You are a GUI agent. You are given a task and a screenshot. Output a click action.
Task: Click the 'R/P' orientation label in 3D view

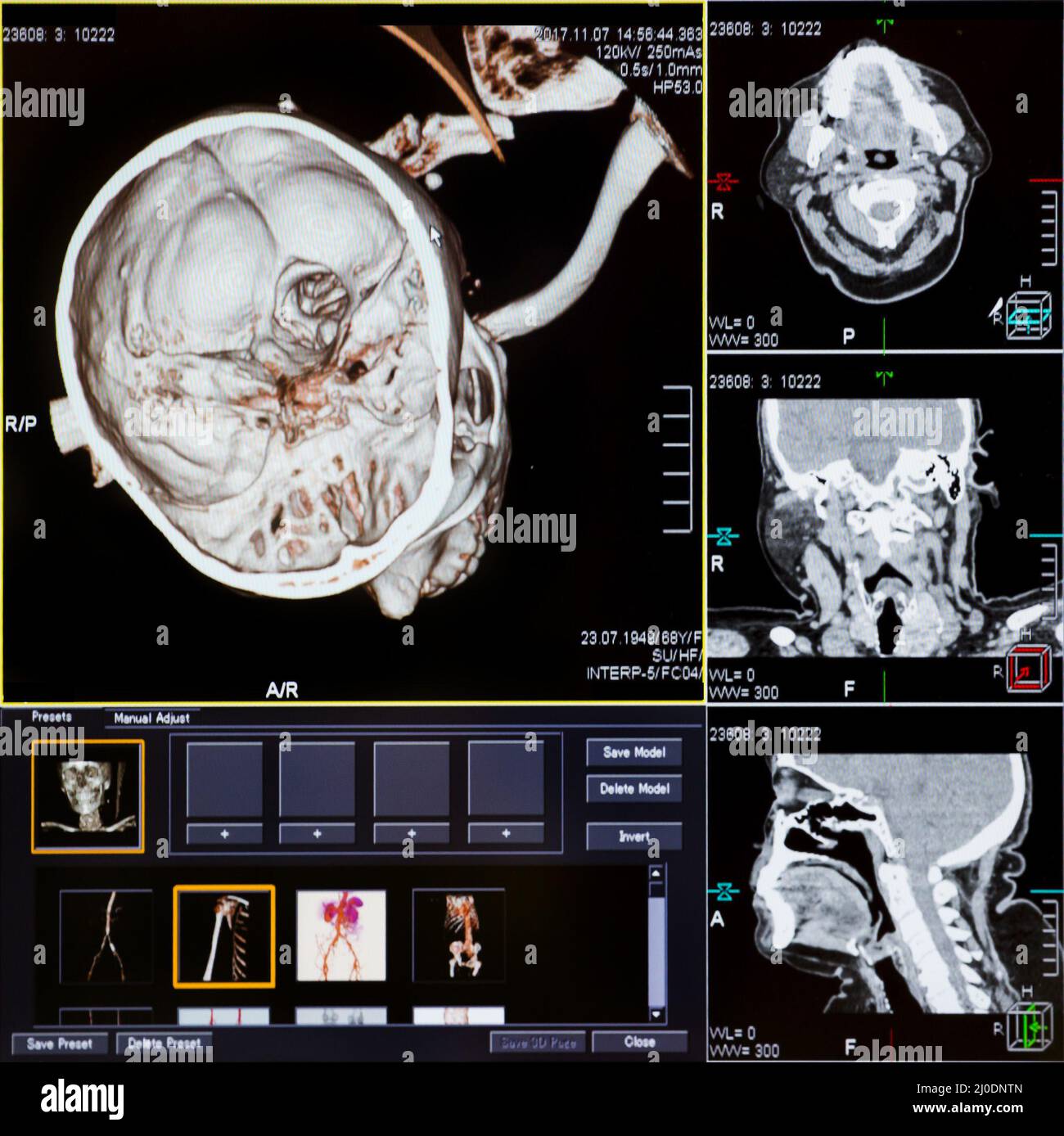[20, 424]
